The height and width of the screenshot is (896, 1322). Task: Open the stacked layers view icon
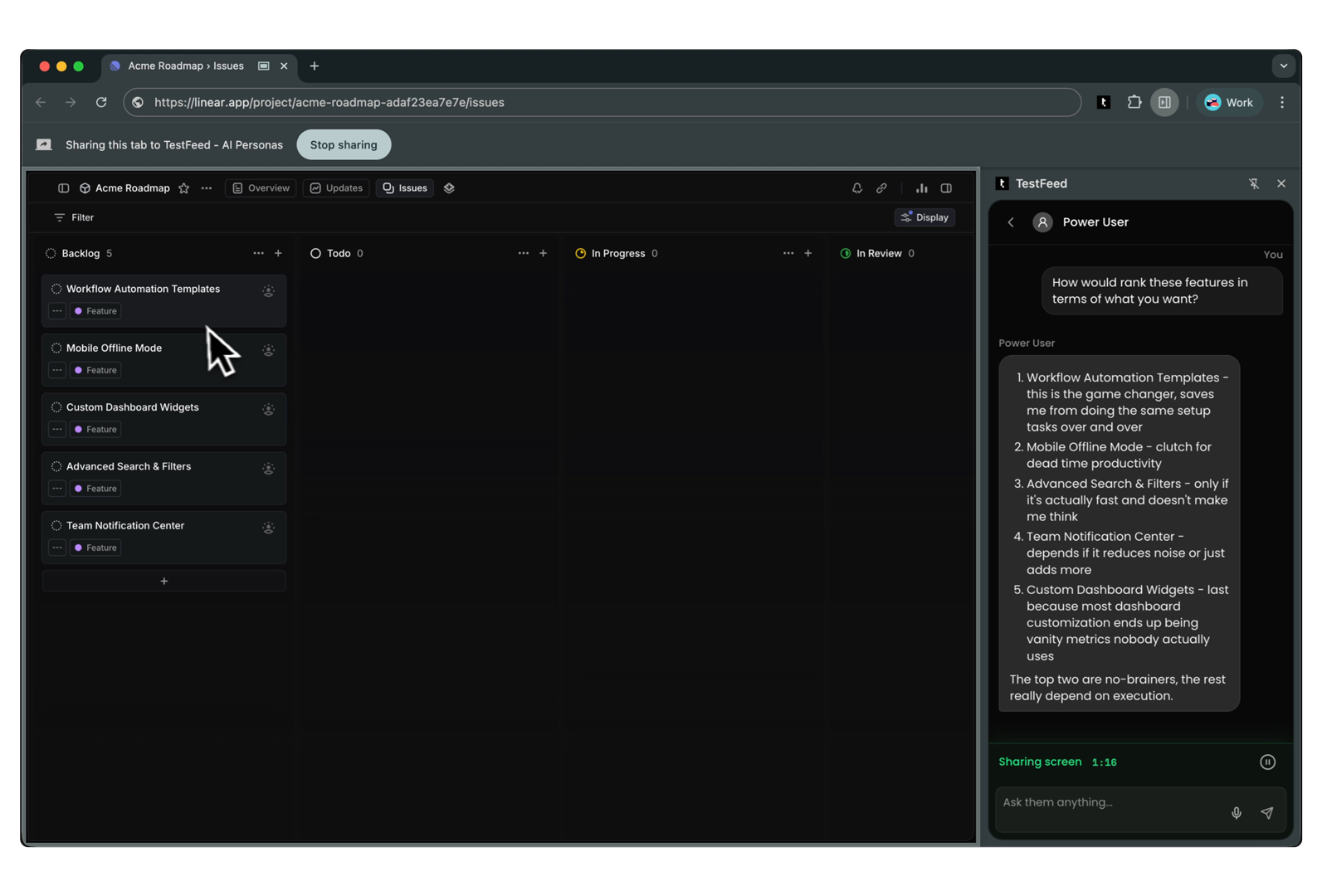point(449,188)
